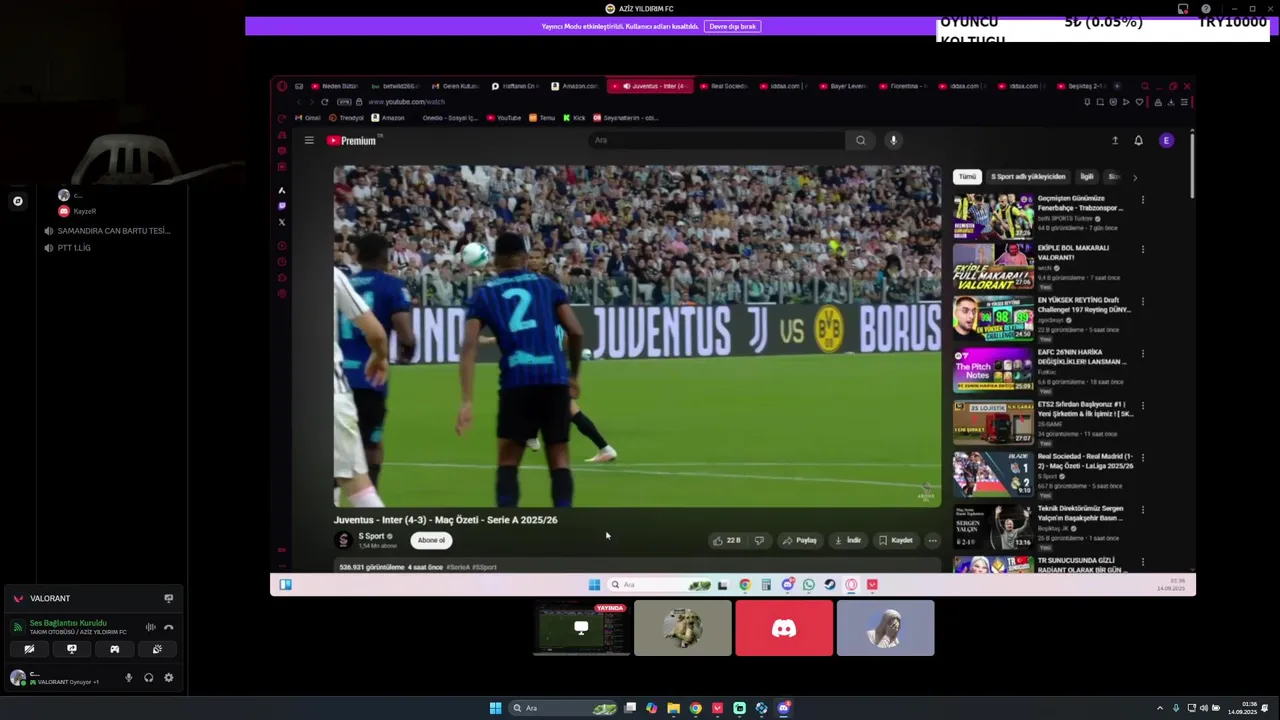Switch to the Real Sociedad browser tab
The height and width of the screenshot is (720, 1280).
tap(724, 86)
